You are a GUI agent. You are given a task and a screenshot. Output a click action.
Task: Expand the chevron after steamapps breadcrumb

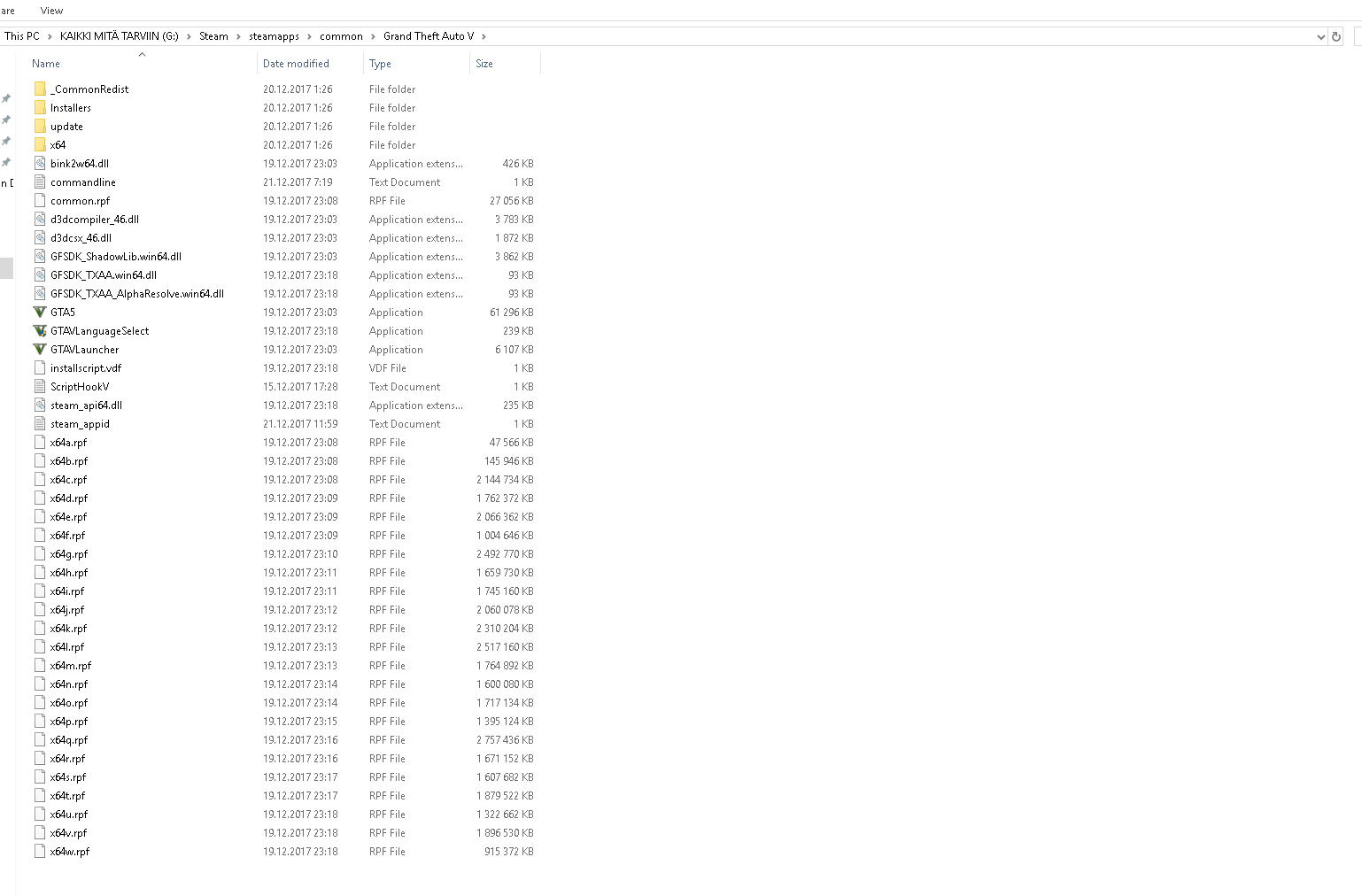coord(309,36)
